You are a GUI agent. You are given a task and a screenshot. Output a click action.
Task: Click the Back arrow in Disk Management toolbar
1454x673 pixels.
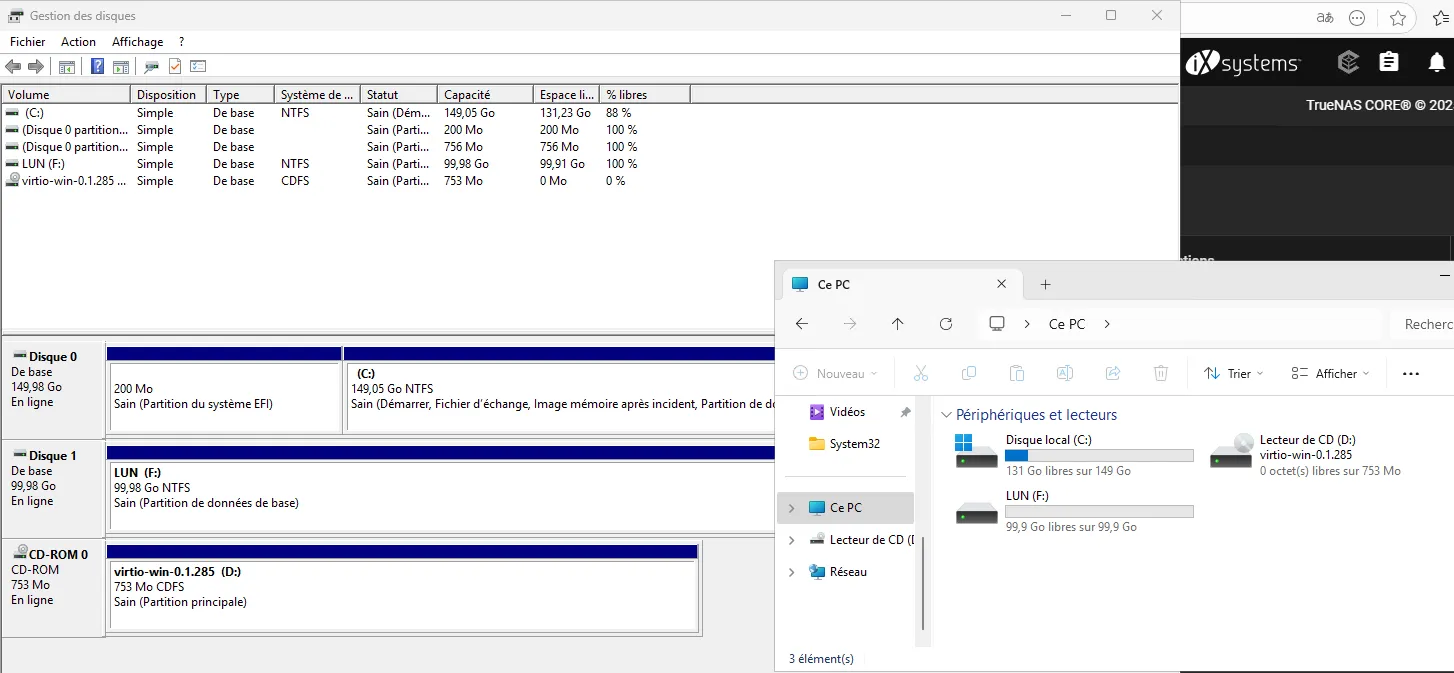tap(13, 67)
